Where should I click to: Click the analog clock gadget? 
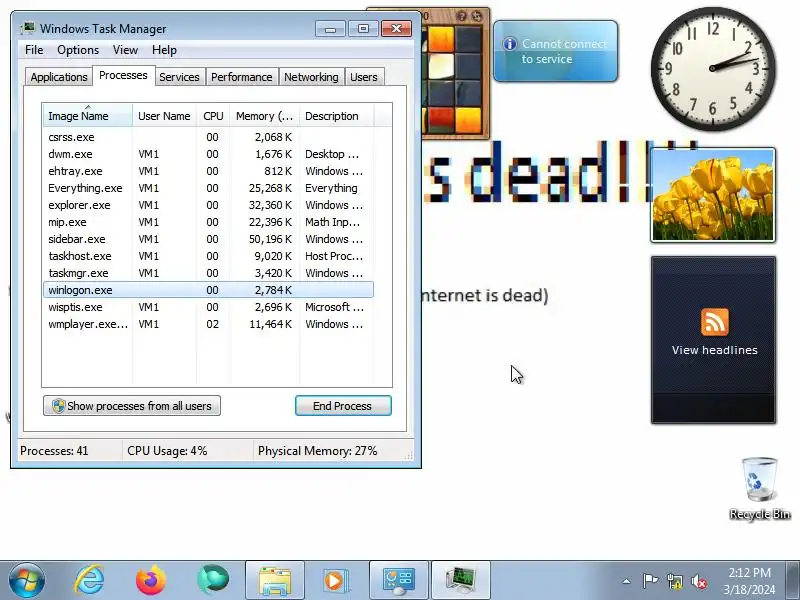[713, 69]
